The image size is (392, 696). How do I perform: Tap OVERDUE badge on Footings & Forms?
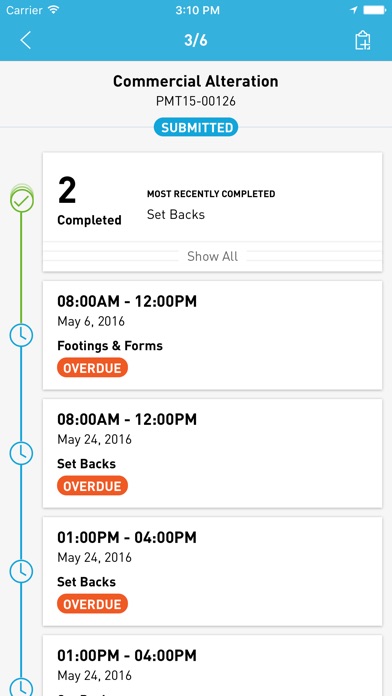tap(92, 368)
